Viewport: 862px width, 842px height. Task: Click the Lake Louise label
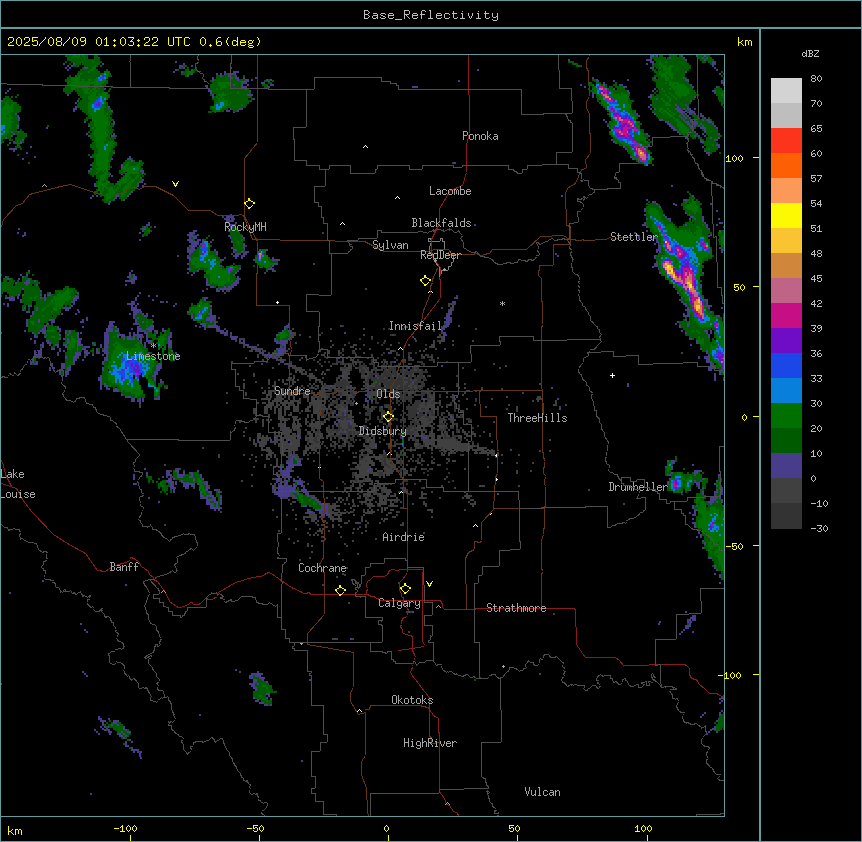coord(17,484)
